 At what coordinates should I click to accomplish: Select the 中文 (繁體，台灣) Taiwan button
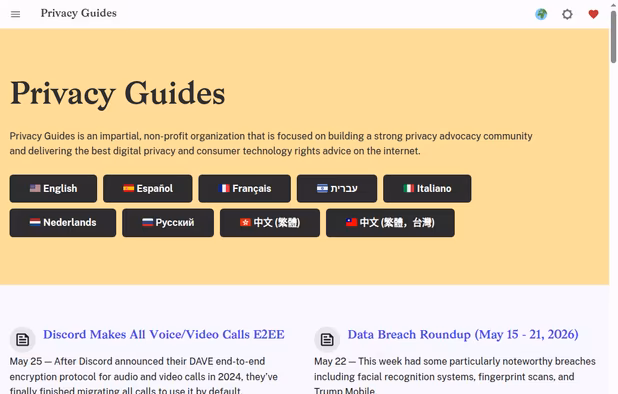(390, 223)
